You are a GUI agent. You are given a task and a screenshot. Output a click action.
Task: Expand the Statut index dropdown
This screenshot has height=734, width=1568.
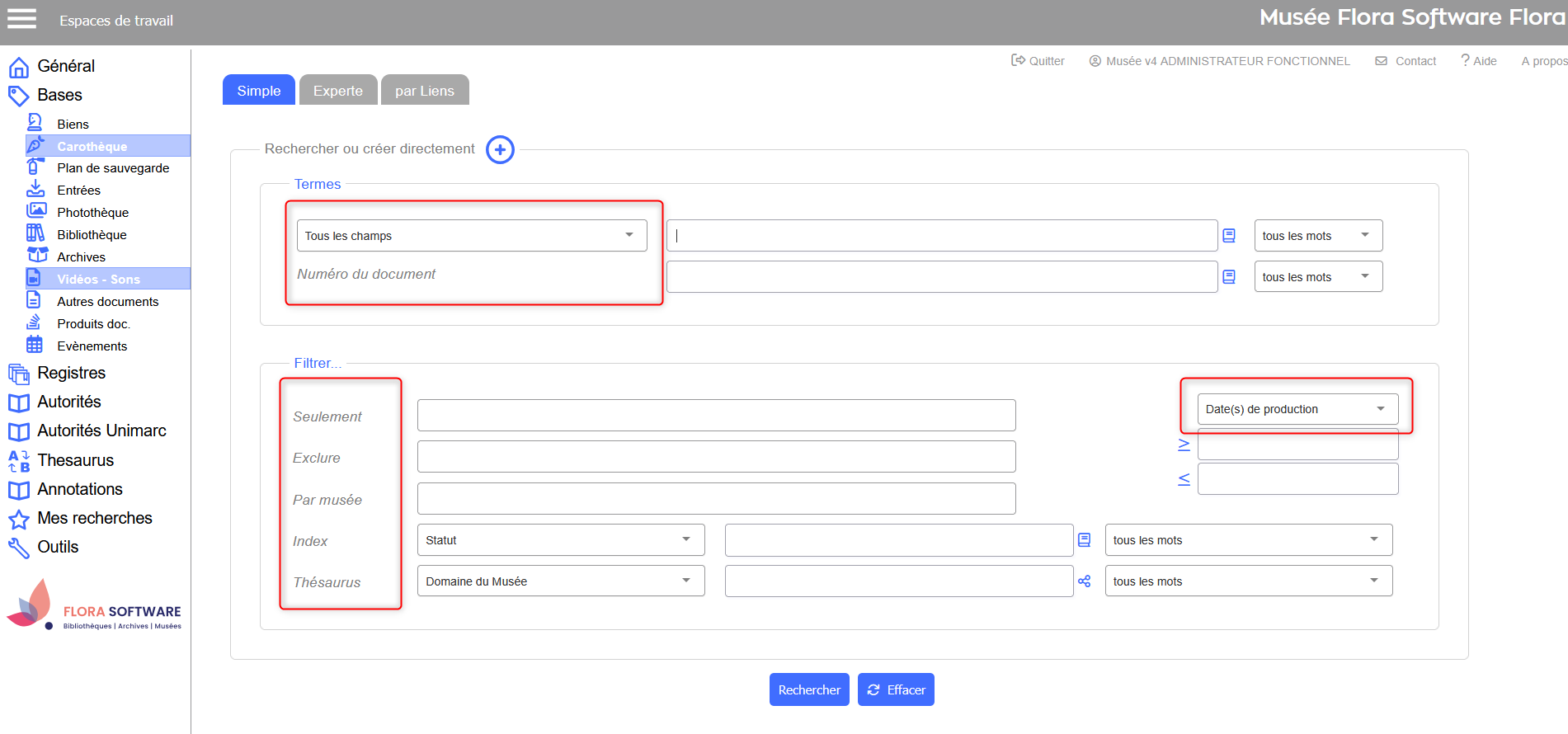click(560, 540)
